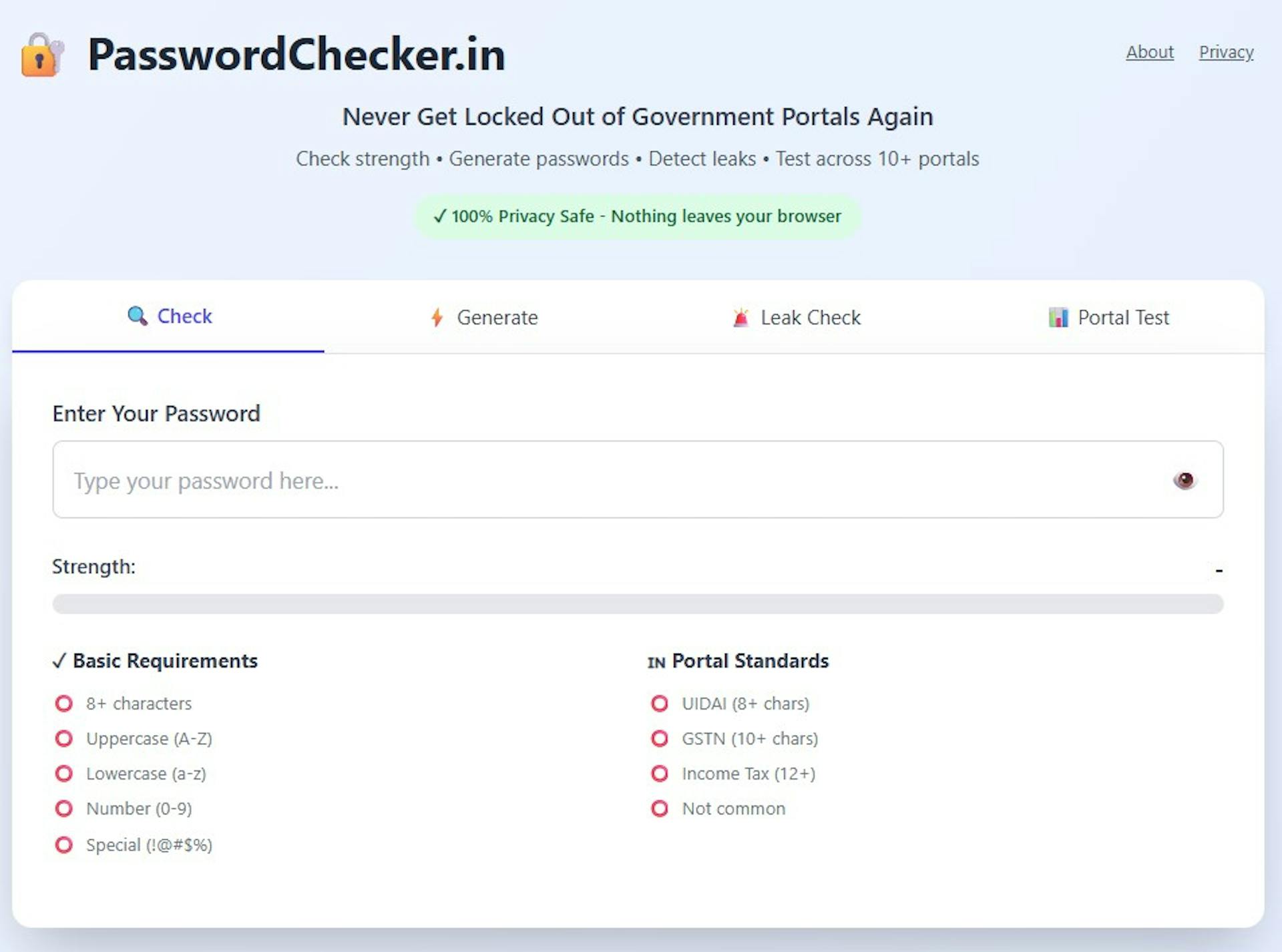This screenshot has height=952, width=1282.
Task: Click the 8+ characters requirement circle
Action: click(64, 703)
